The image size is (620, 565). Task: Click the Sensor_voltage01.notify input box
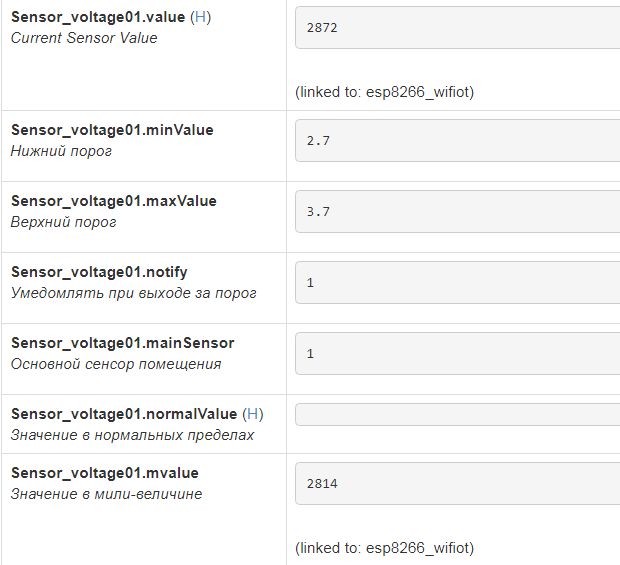[x=457, y=283]
